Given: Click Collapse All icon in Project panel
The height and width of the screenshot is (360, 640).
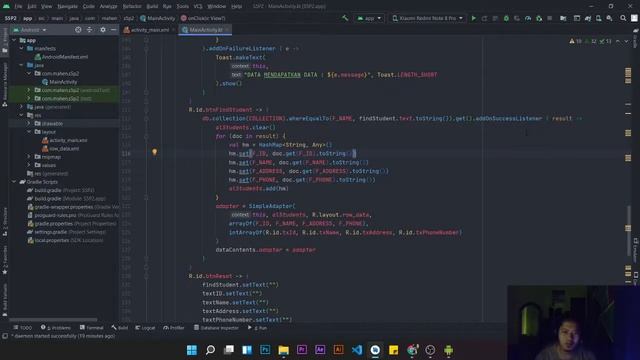Looking at the screenshot, I should [89, 30].
